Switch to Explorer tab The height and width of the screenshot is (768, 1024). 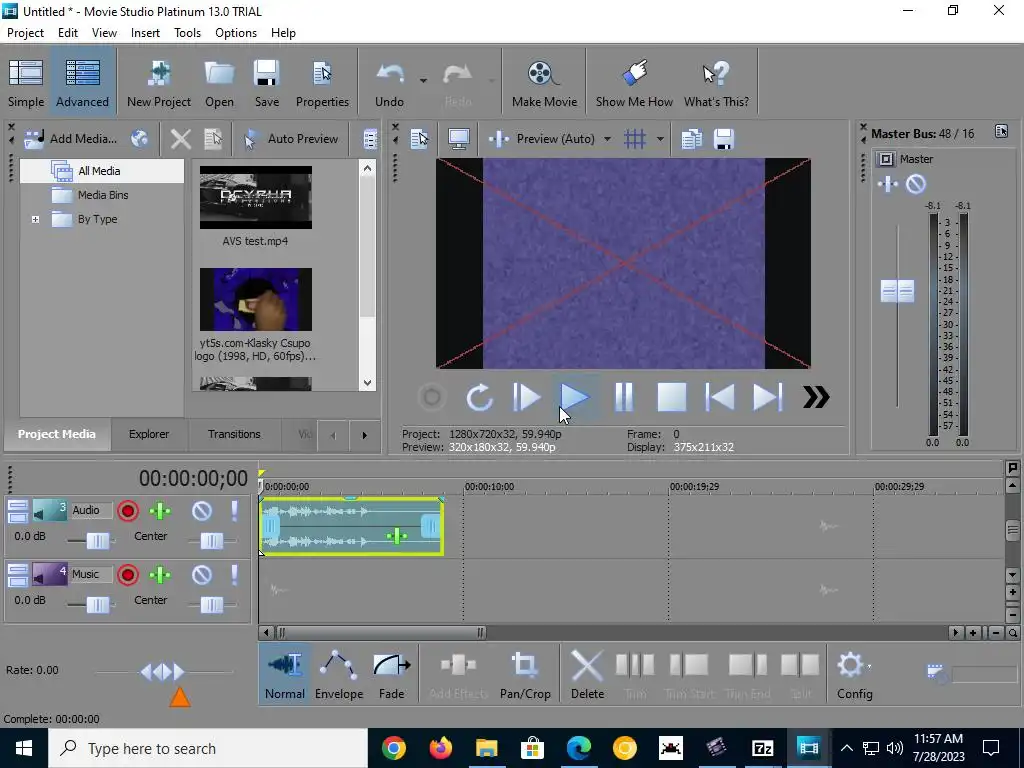point(149,434)
